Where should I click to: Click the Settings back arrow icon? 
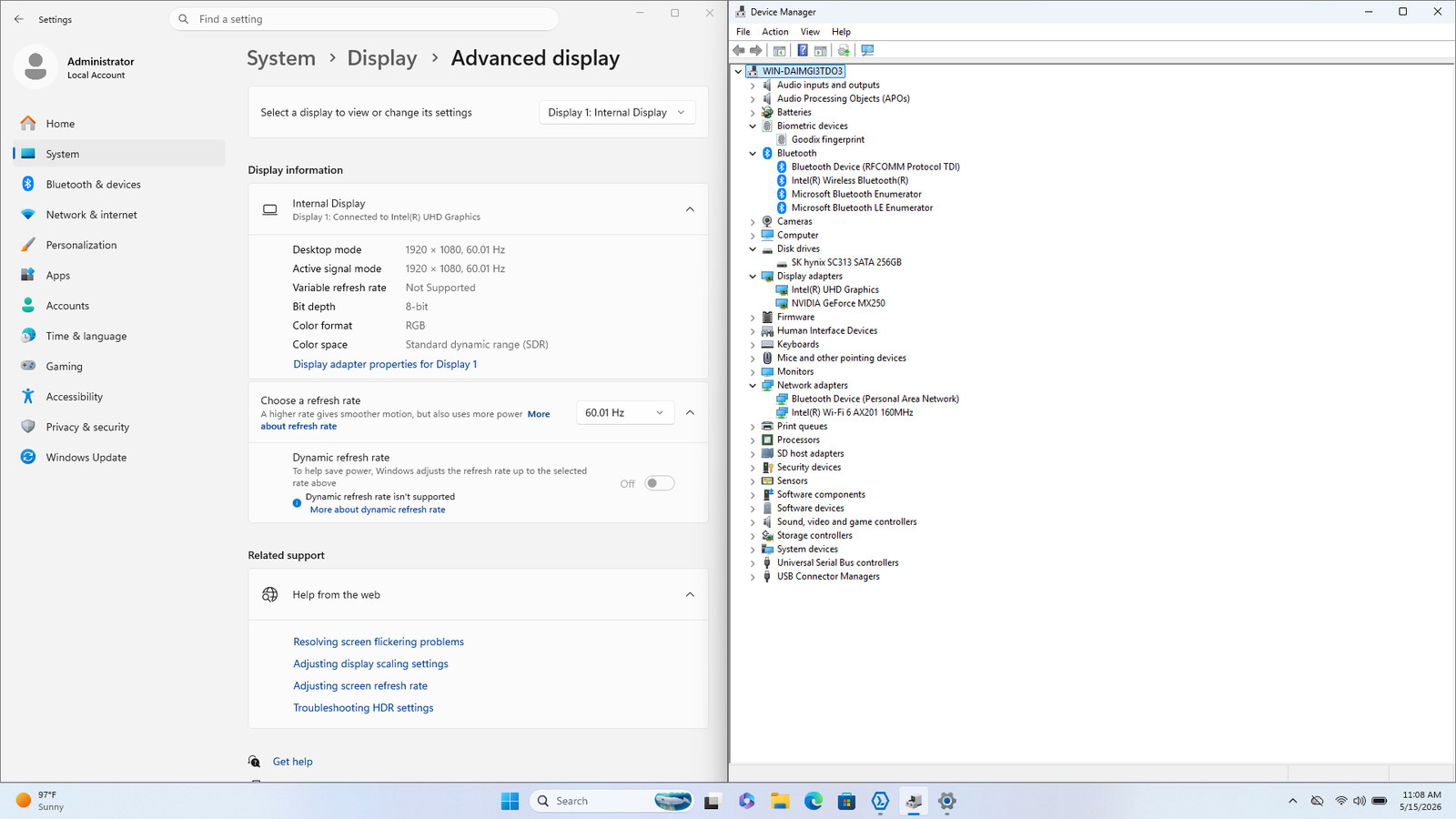coord(19,19)
